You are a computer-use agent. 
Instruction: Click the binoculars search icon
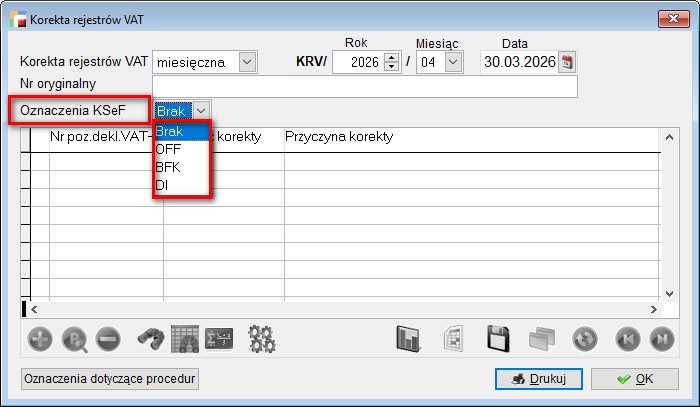coord(151,339)
